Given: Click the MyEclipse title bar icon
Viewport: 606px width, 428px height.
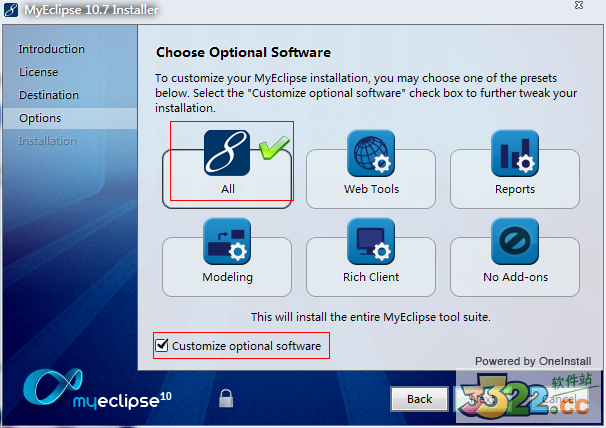Looking at the screenshot, I should tap(11, 10).
